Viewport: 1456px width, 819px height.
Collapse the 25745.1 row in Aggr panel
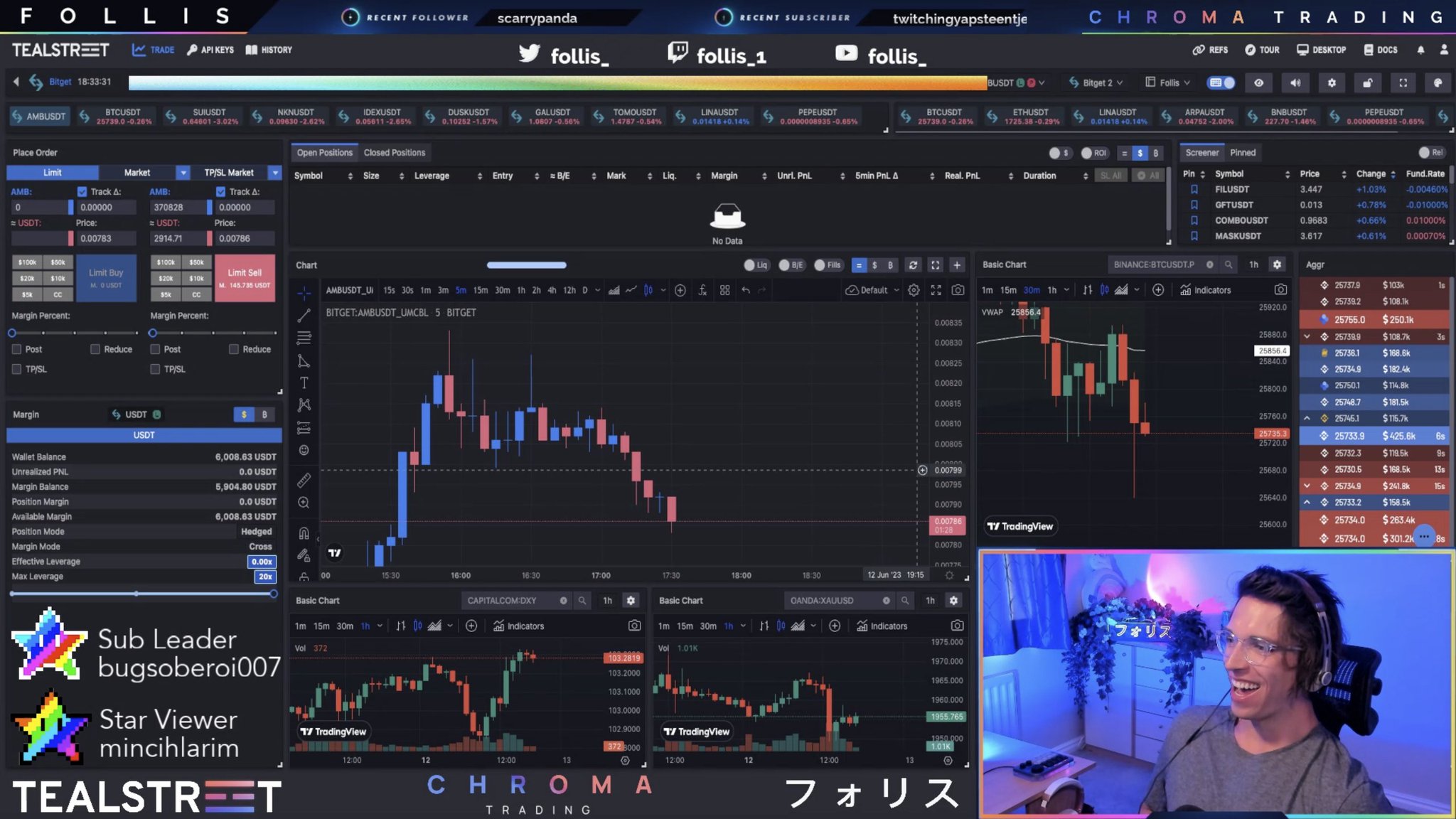pos(1307,418)
